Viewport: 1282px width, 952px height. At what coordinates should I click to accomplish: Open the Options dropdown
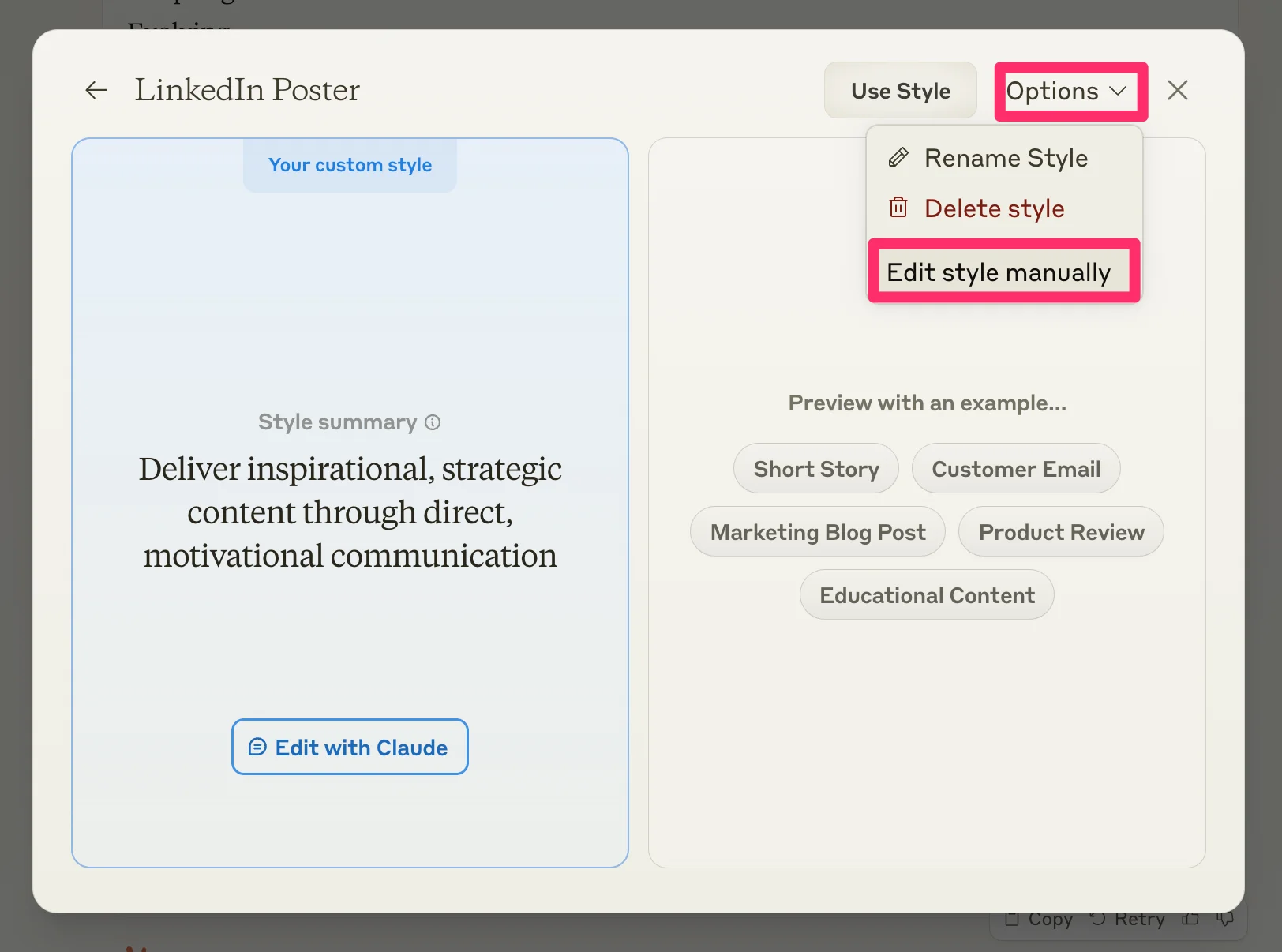pos(1066,92)
